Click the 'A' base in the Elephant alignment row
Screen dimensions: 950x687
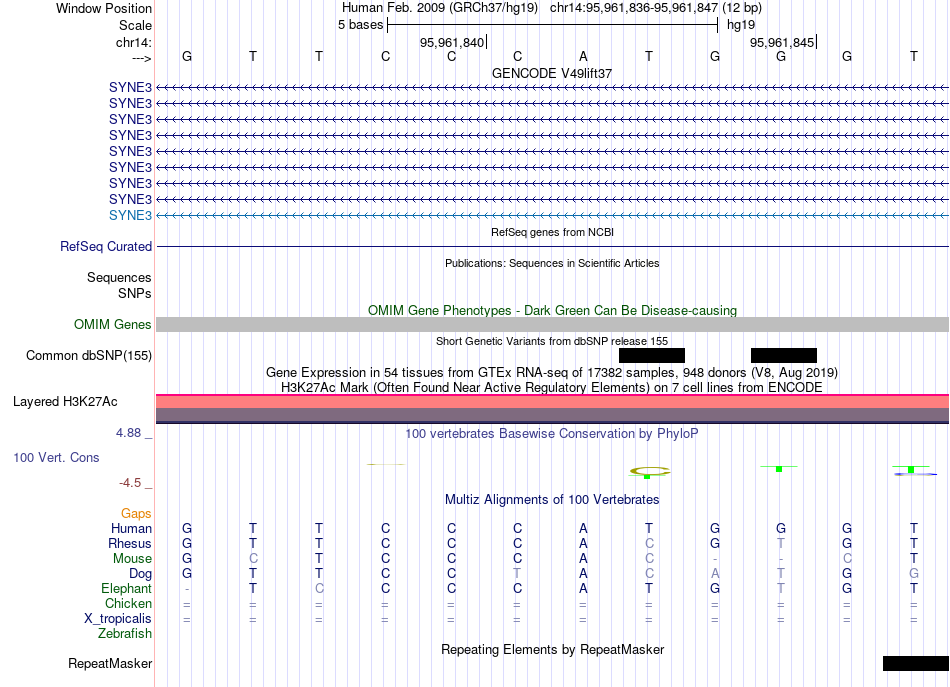(x=583, y=588)
